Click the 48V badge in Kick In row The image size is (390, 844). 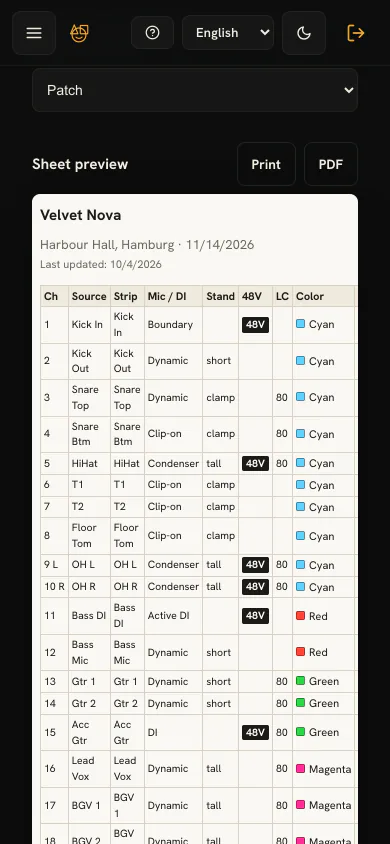pos(256,325)
